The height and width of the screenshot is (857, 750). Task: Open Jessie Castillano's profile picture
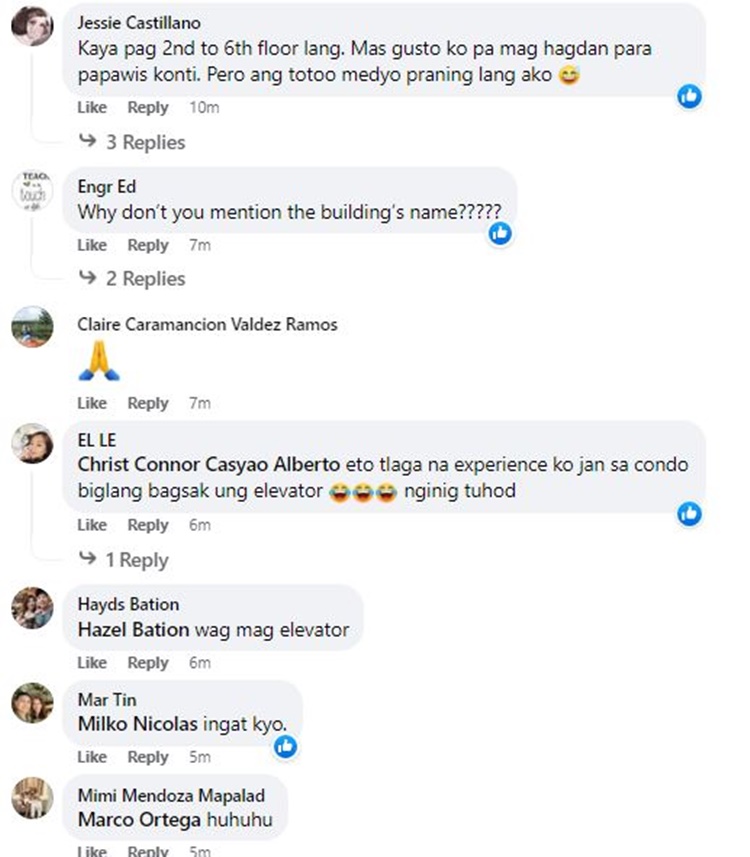pyautogui.click(x=32, y=26)
